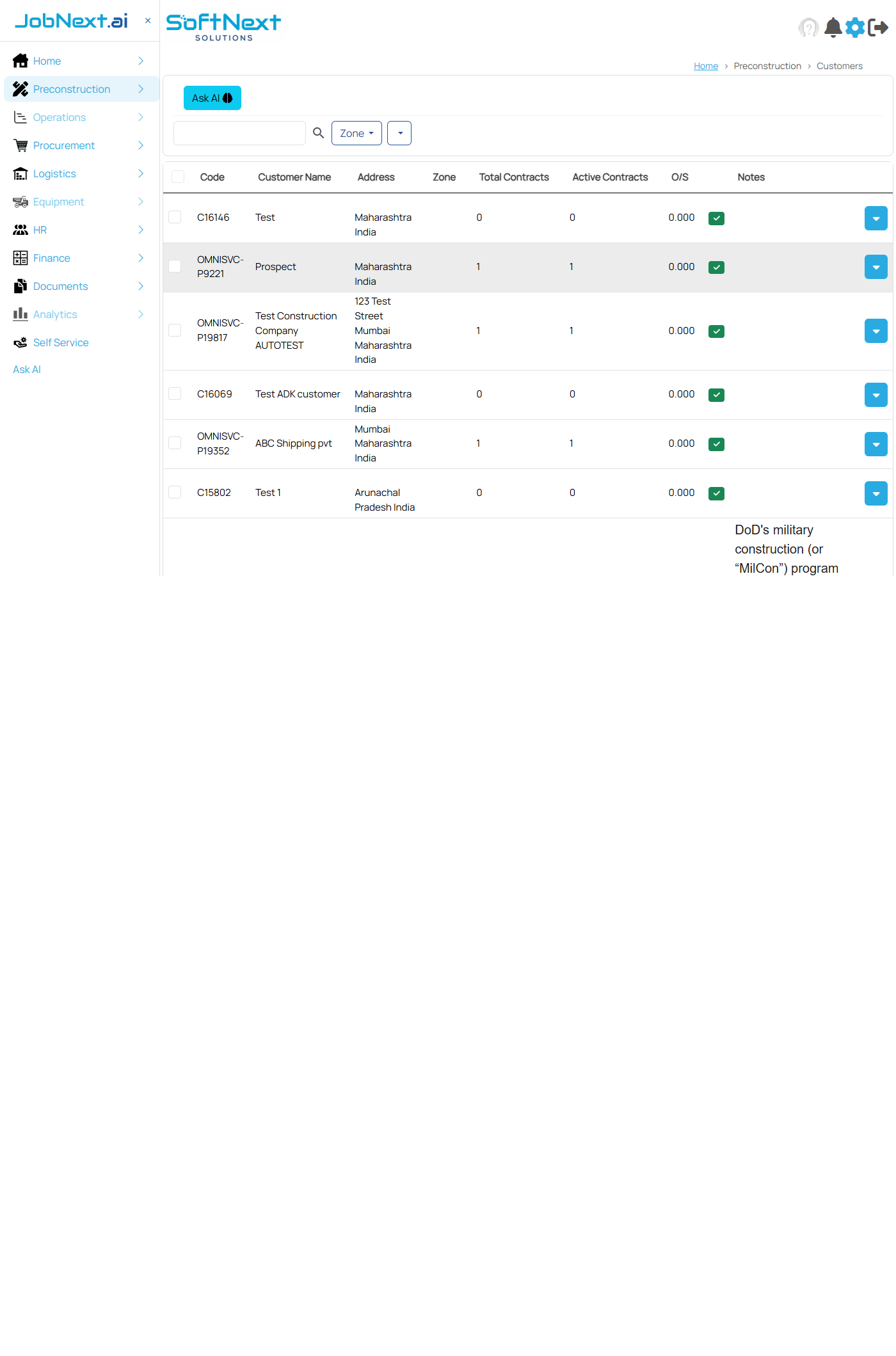
Task: Open the Self Service menu item
Action: pyautogui.click(x=81, y=342)
